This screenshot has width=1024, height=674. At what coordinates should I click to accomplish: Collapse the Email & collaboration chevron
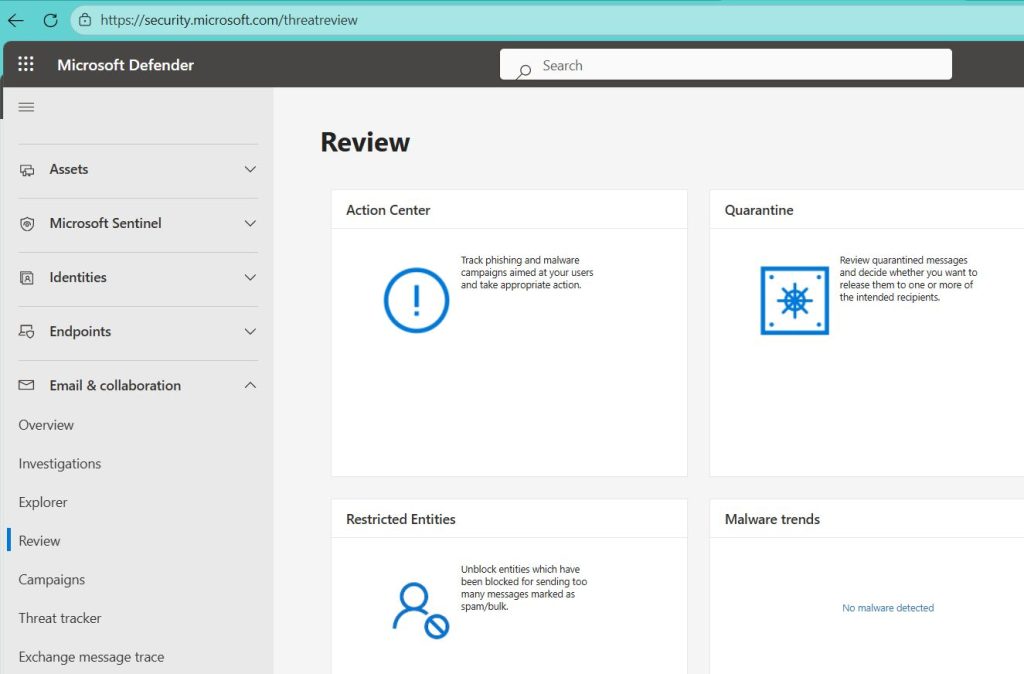pos(250,386)
